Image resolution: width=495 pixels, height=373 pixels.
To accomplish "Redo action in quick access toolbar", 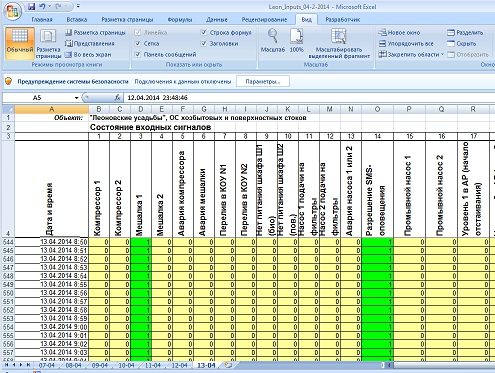I will (58, 6).
